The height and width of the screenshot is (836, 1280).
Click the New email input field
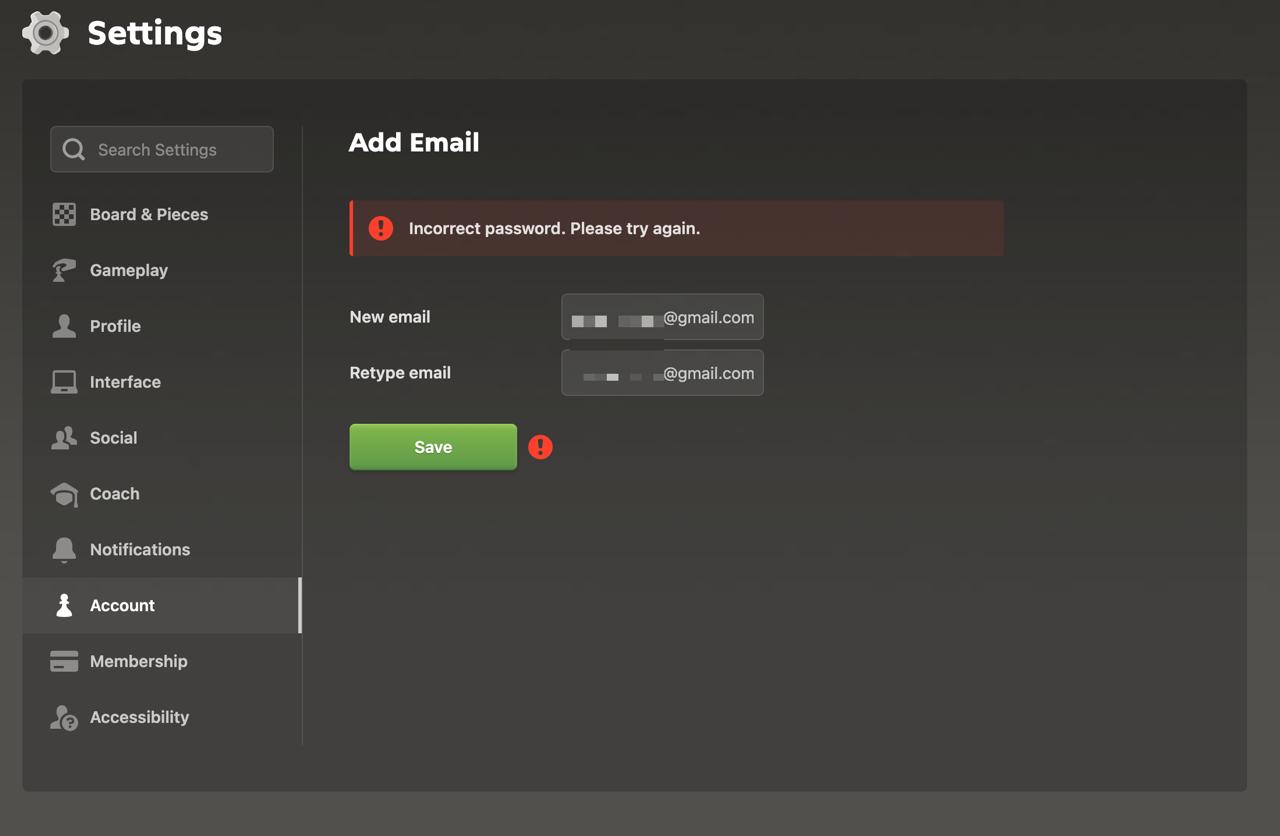pyautogui.click(x=662, y=317)
